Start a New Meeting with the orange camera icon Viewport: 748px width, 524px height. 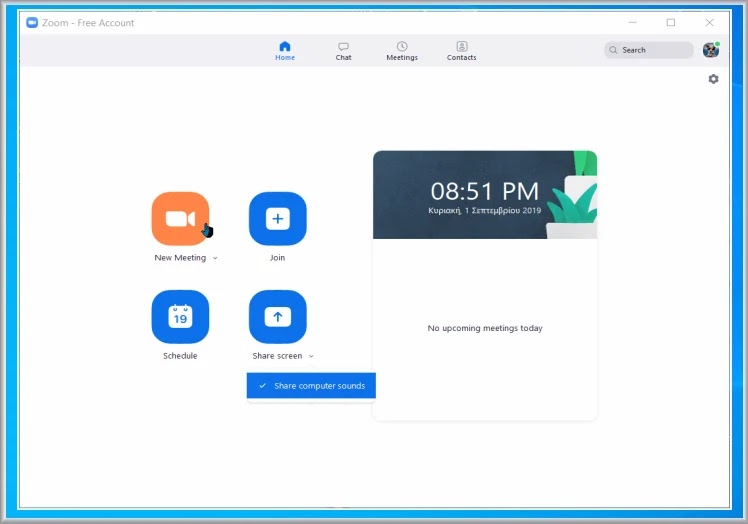(180, 219)
